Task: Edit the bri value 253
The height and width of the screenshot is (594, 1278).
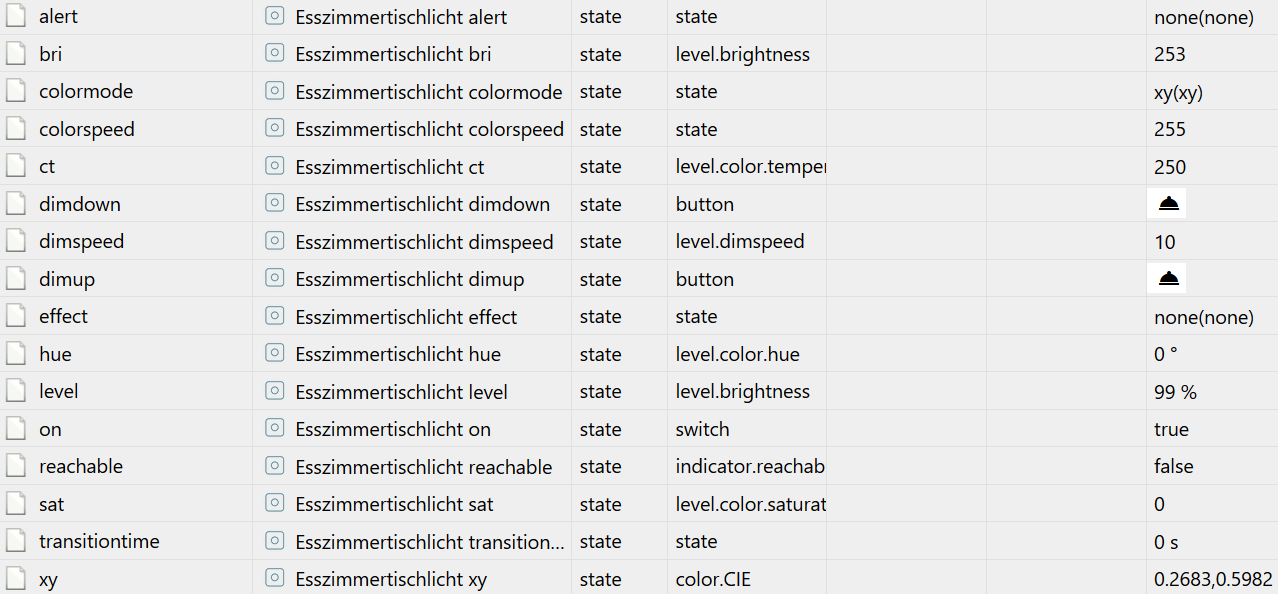Action: 1169,54
